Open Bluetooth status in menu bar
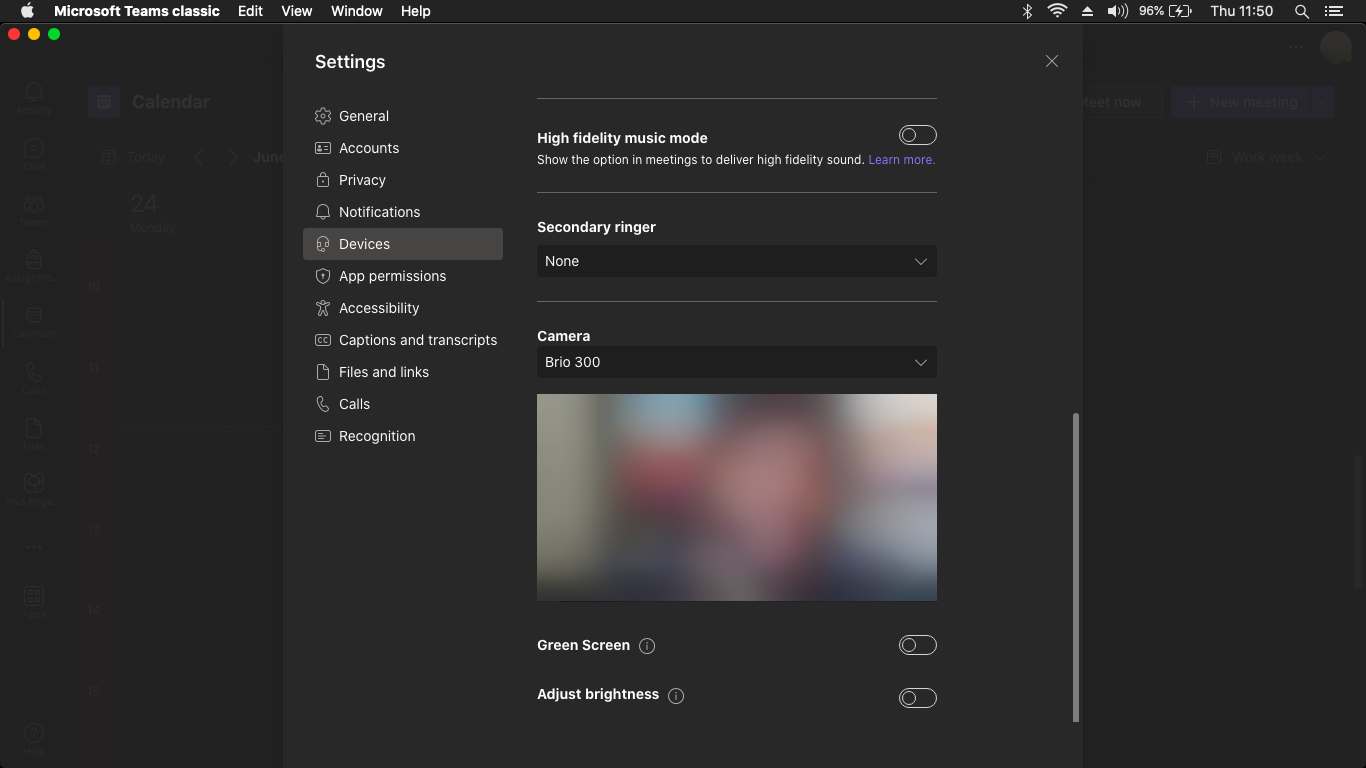The height and width of the screenshot is (768, 1366). click(1027, 11)
